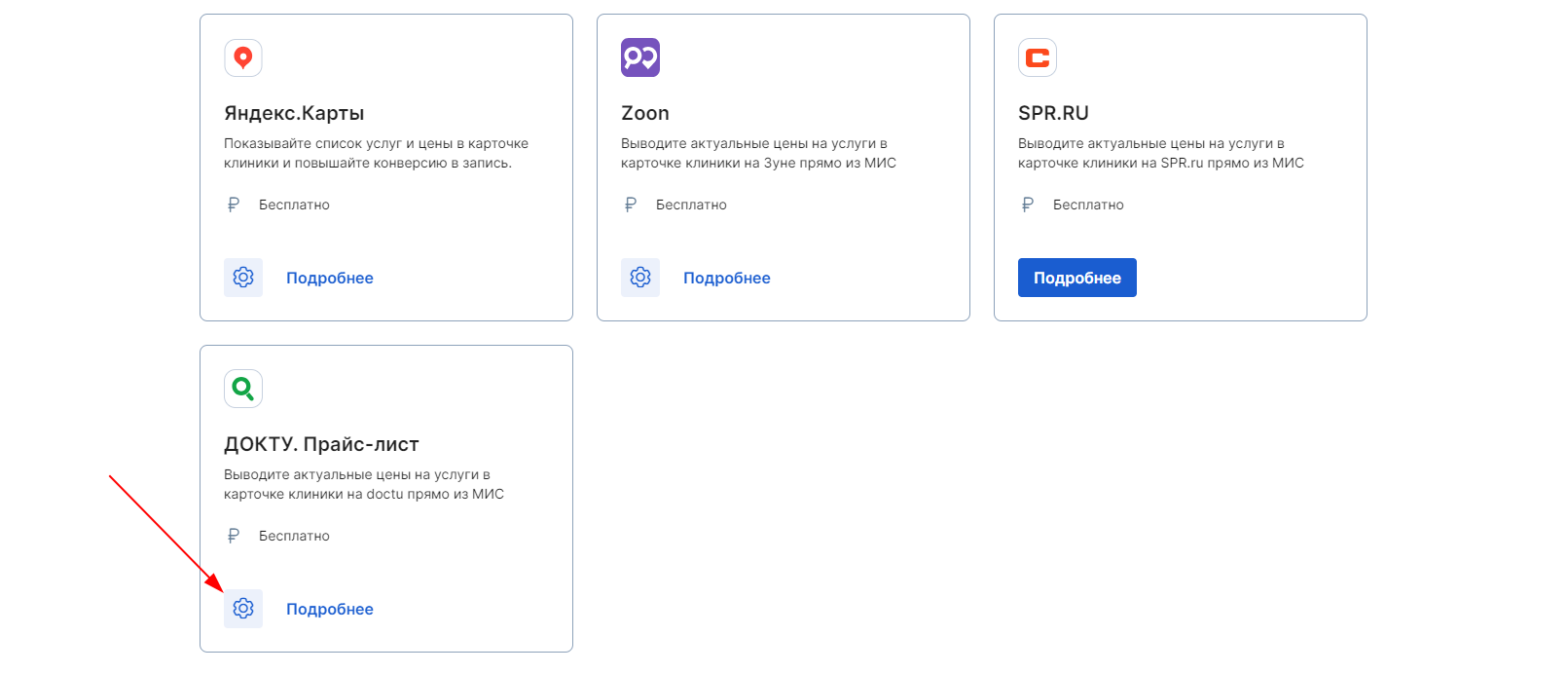Open settings gear on Яндекс.Карты card
This screenshot has width=1568, height=673.
point(243,278)
